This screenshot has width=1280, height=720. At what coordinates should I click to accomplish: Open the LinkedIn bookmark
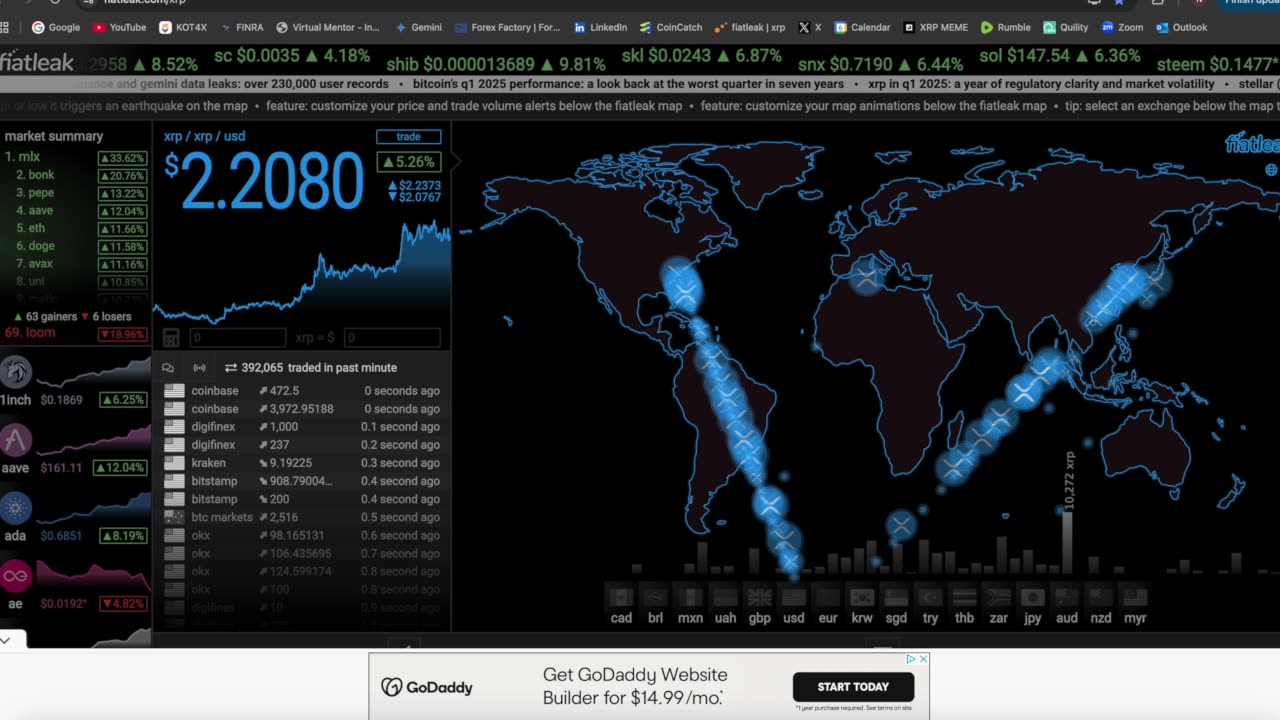(x=600, y=27)
